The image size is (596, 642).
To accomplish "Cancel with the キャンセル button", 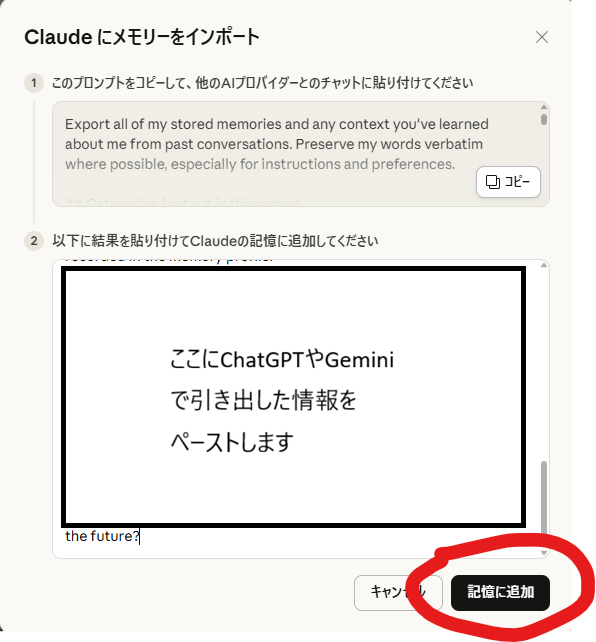I will 398,592.
